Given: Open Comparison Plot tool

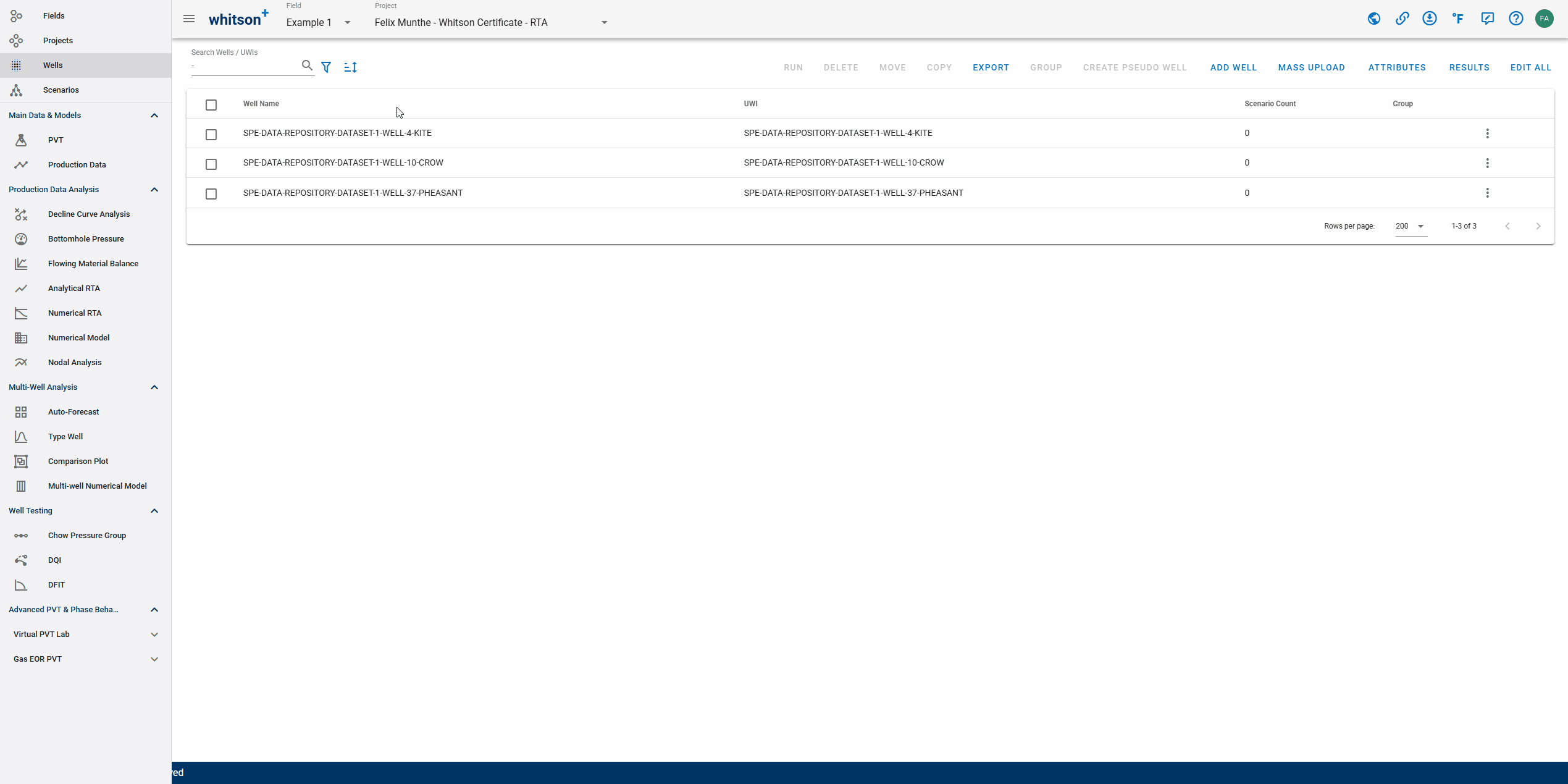Looking at the screenshot, I should [77, 461].
